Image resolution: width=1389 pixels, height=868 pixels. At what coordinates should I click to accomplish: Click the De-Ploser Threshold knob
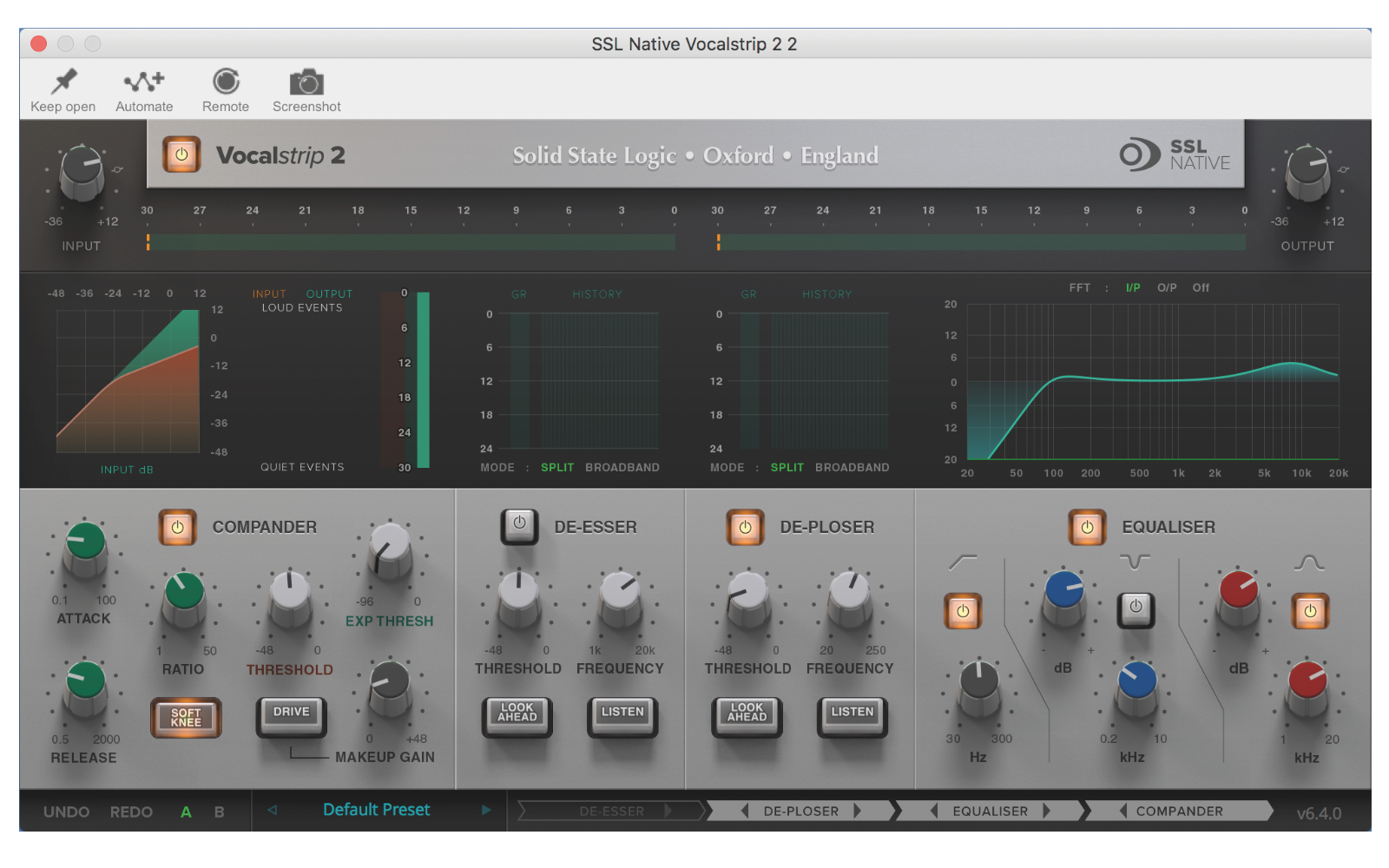click(747, 600)
